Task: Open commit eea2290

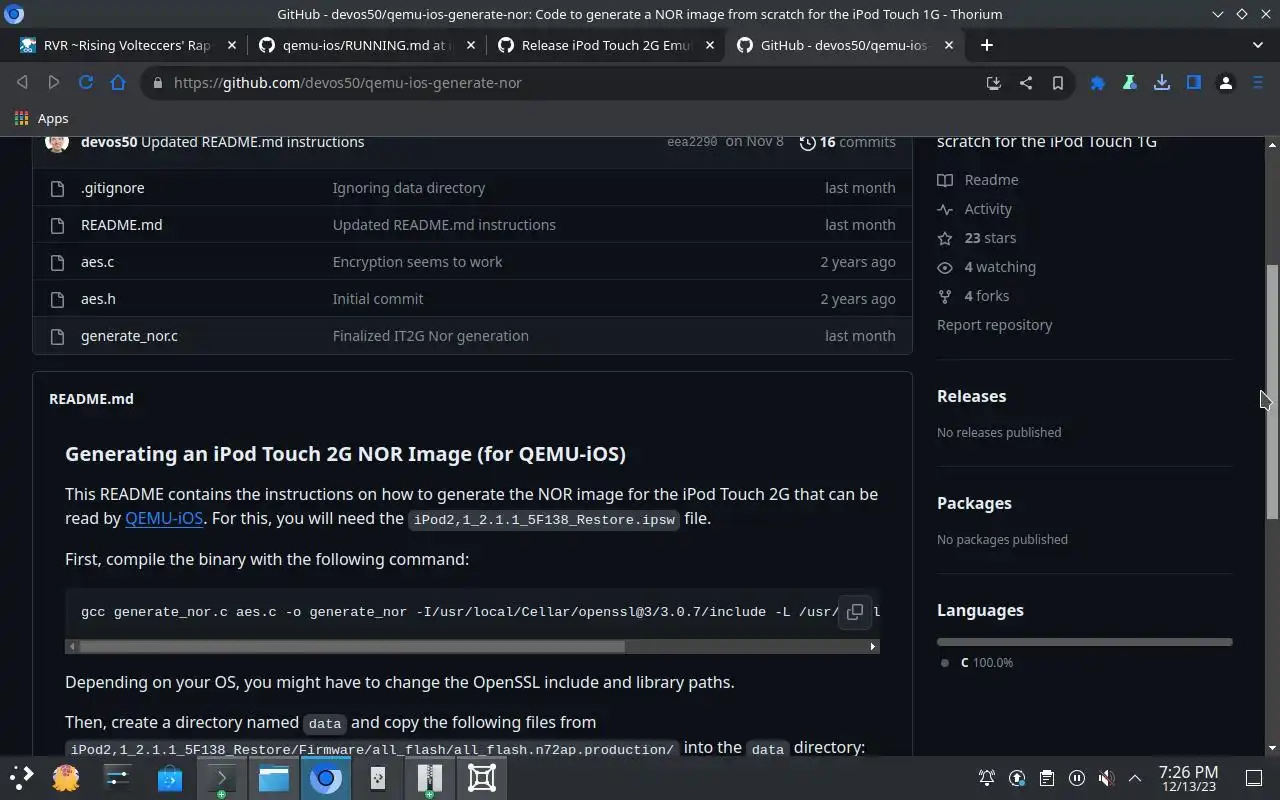Action: click(x=692, y=142)
